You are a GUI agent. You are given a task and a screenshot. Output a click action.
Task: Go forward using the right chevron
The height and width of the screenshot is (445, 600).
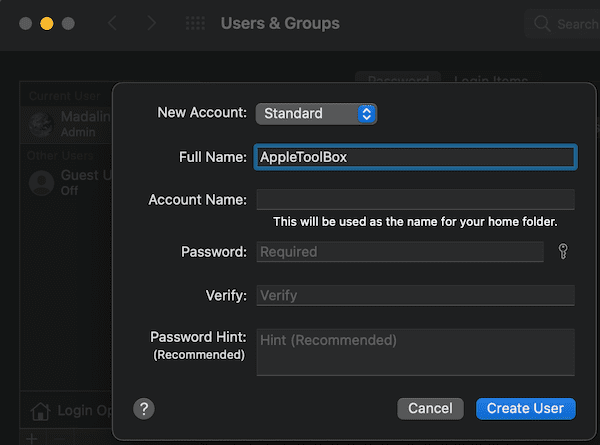coord(151,23)
